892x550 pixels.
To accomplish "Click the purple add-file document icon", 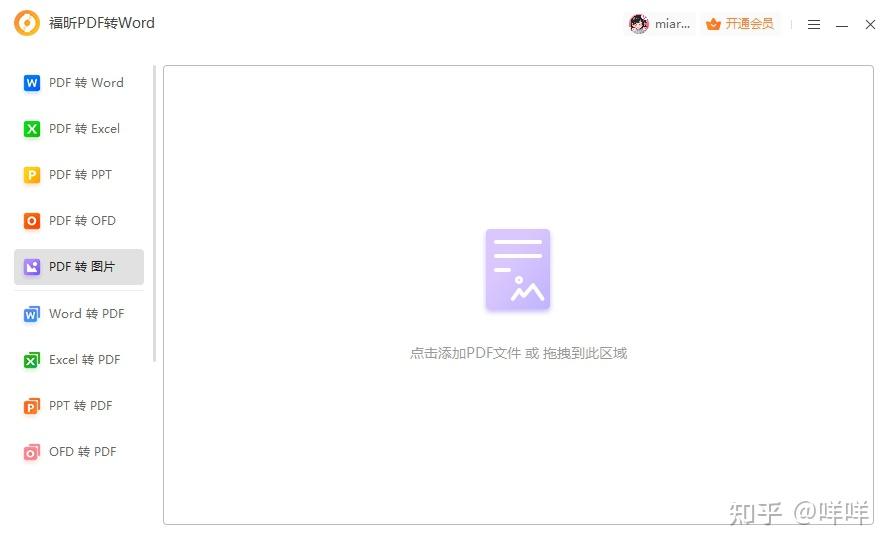I will (x=518, y=270).
